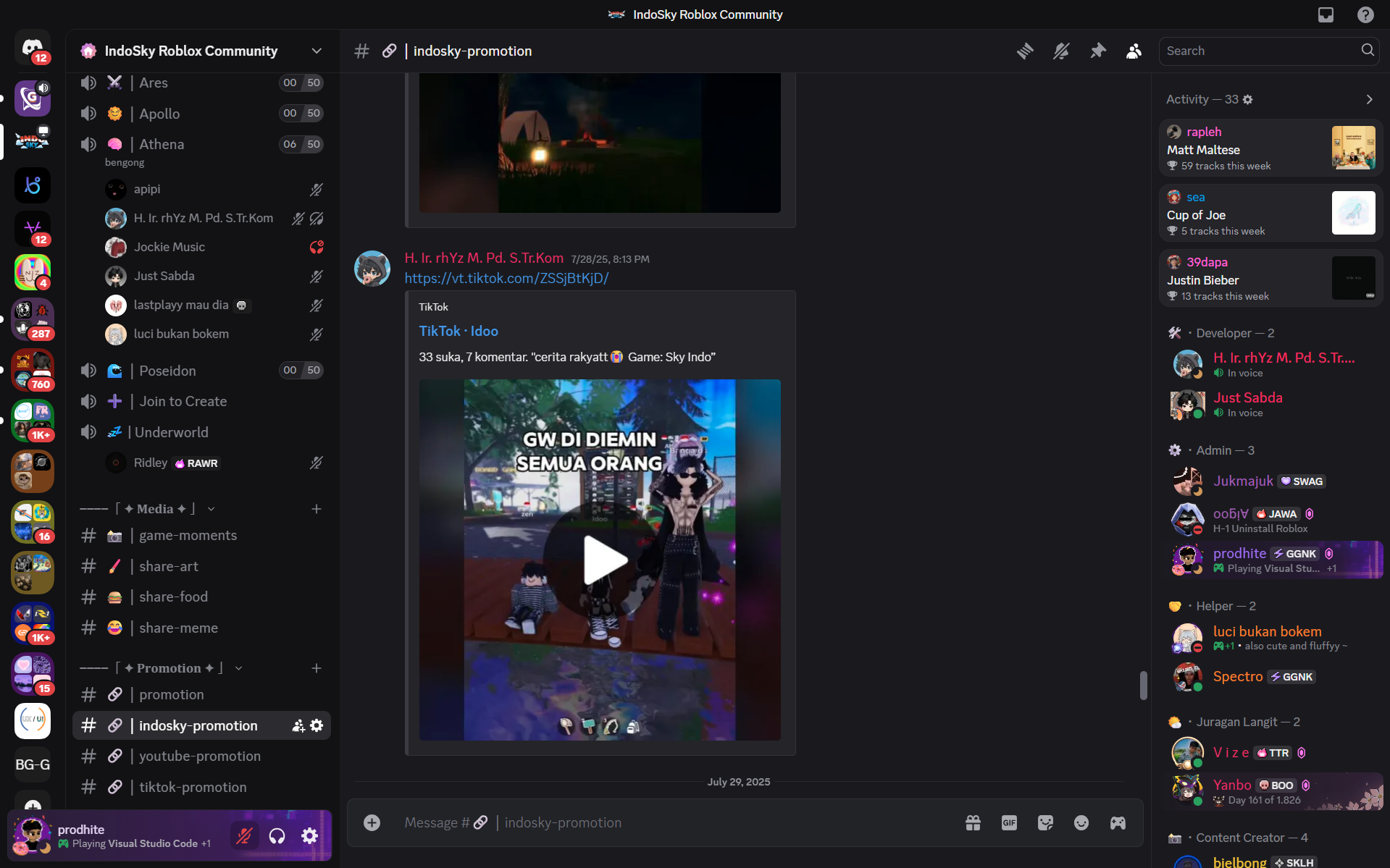The height and width of the screenshot is (868, 1390).
Task: Join the Apollo voice channel
Action: [201, 114]
